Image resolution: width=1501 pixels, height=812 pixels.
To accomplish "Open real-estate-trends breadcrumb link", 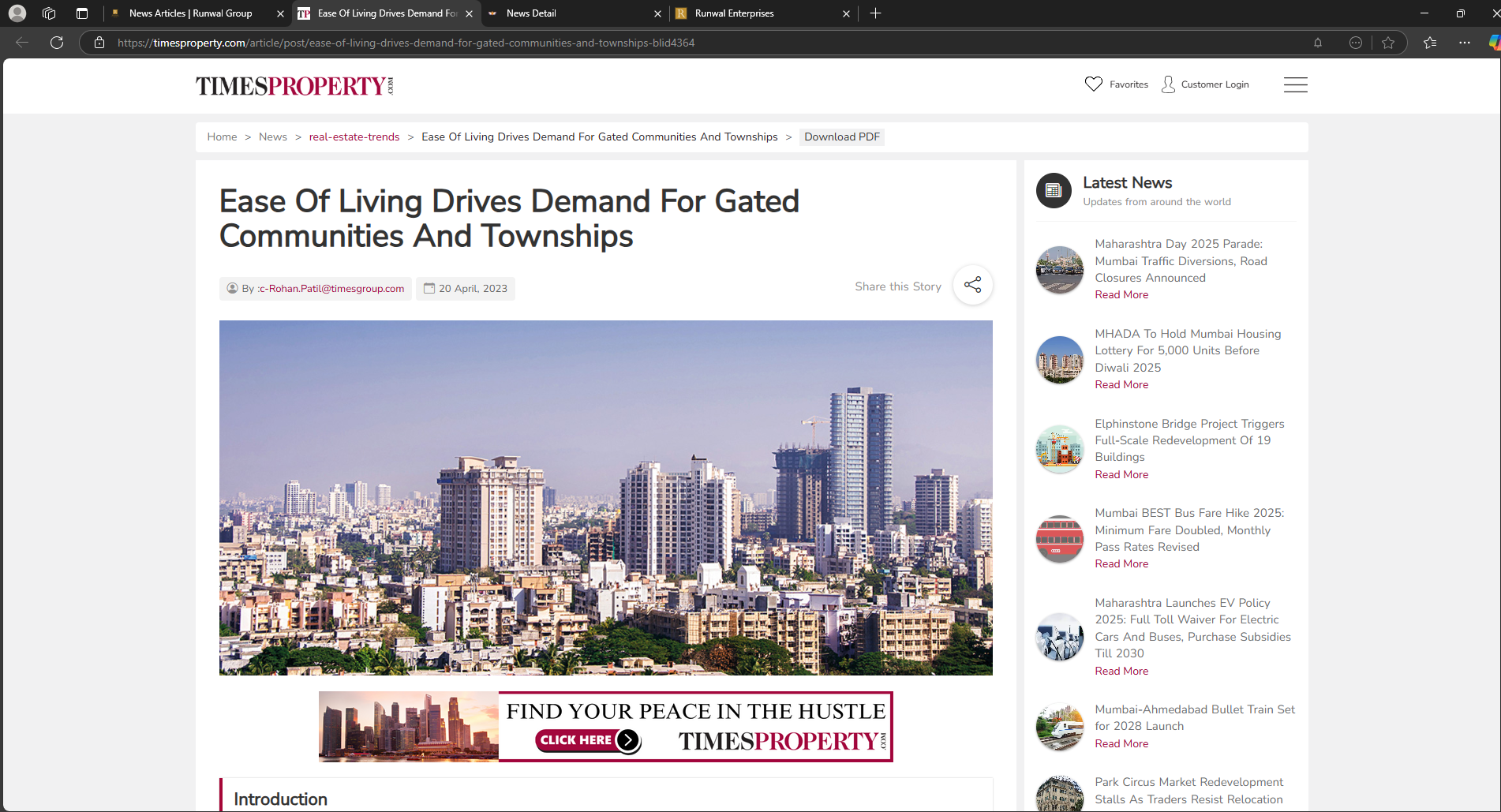I will pyautogui.click(x=354, y=137).
